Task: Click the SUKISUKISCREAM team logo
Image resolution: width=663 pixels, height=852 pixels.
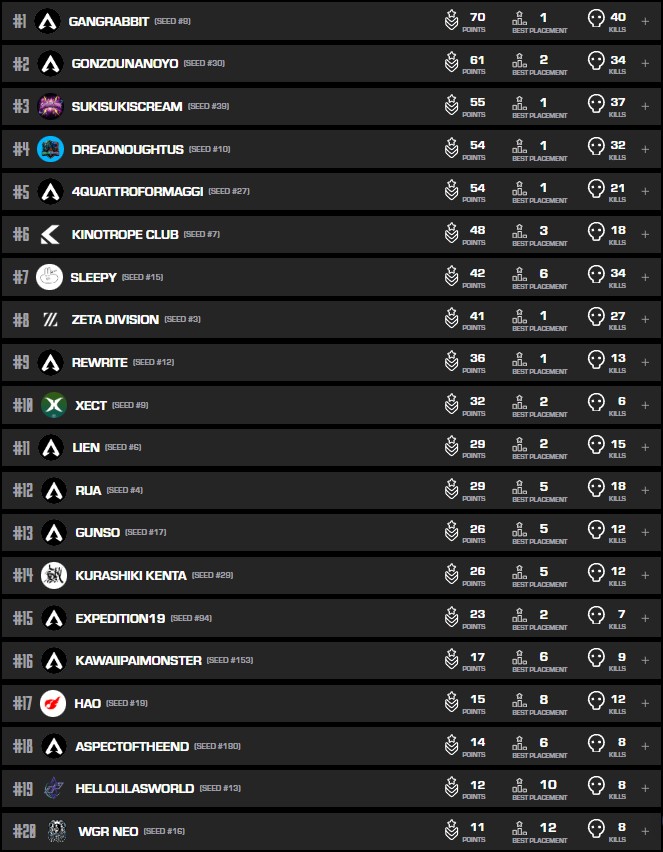Action: click(x=50, y=106)
